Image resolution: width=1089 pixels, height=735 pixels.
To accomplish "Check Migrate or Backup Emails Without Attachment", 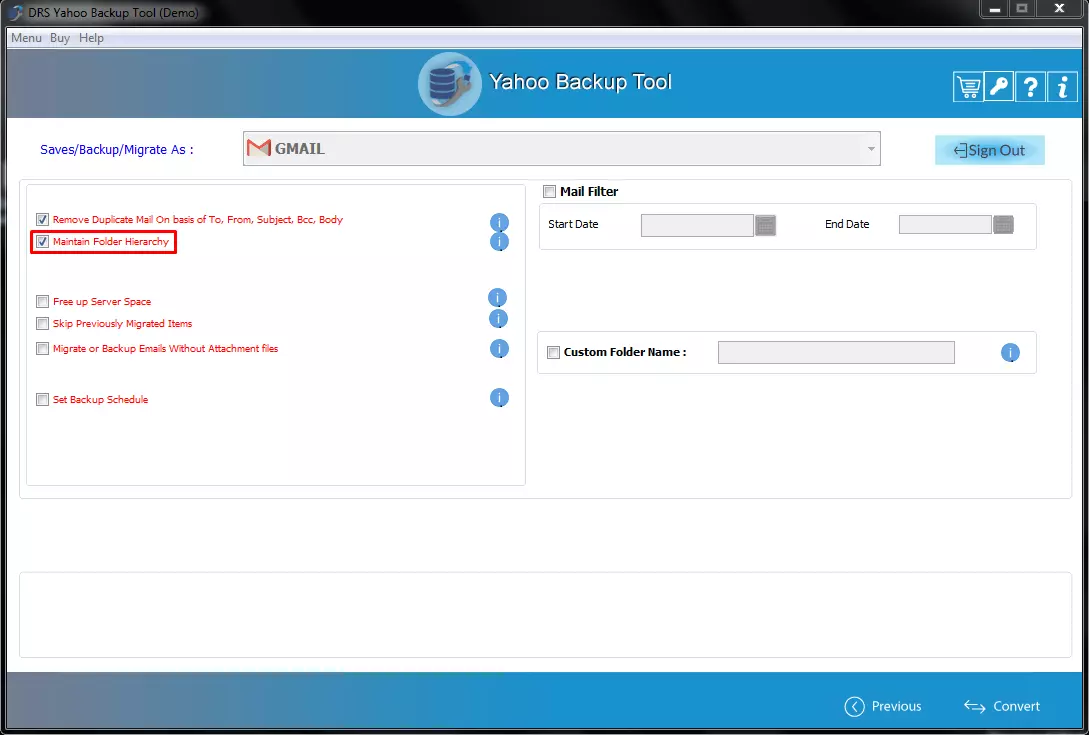I will pyautogui.click(x=42, y=349).
